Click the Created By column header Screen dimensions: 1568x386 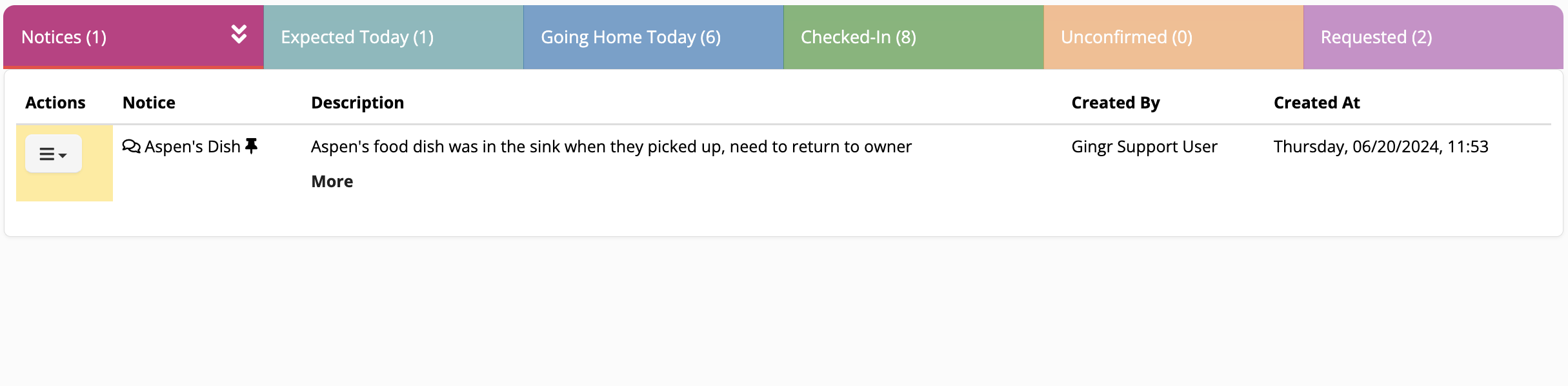[1115, 103]
